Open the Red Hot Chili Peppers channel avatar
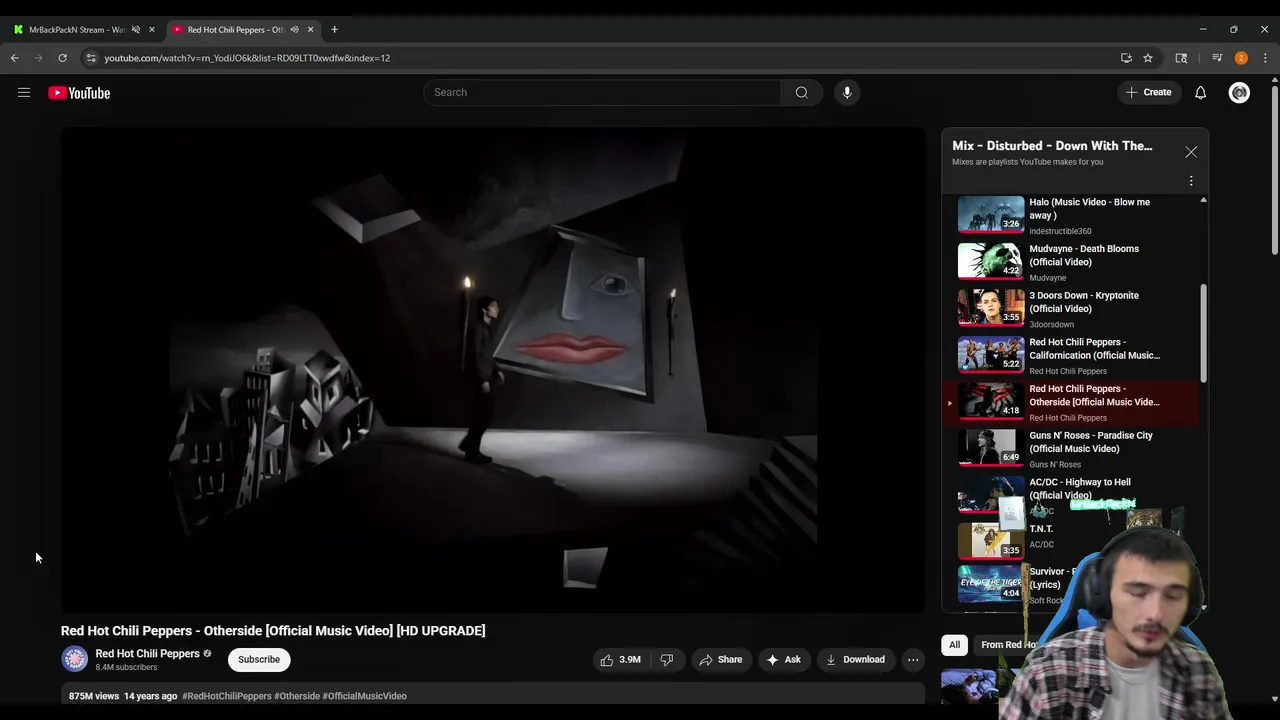This screenshot has width=1280, height=720. pos(75,659)
